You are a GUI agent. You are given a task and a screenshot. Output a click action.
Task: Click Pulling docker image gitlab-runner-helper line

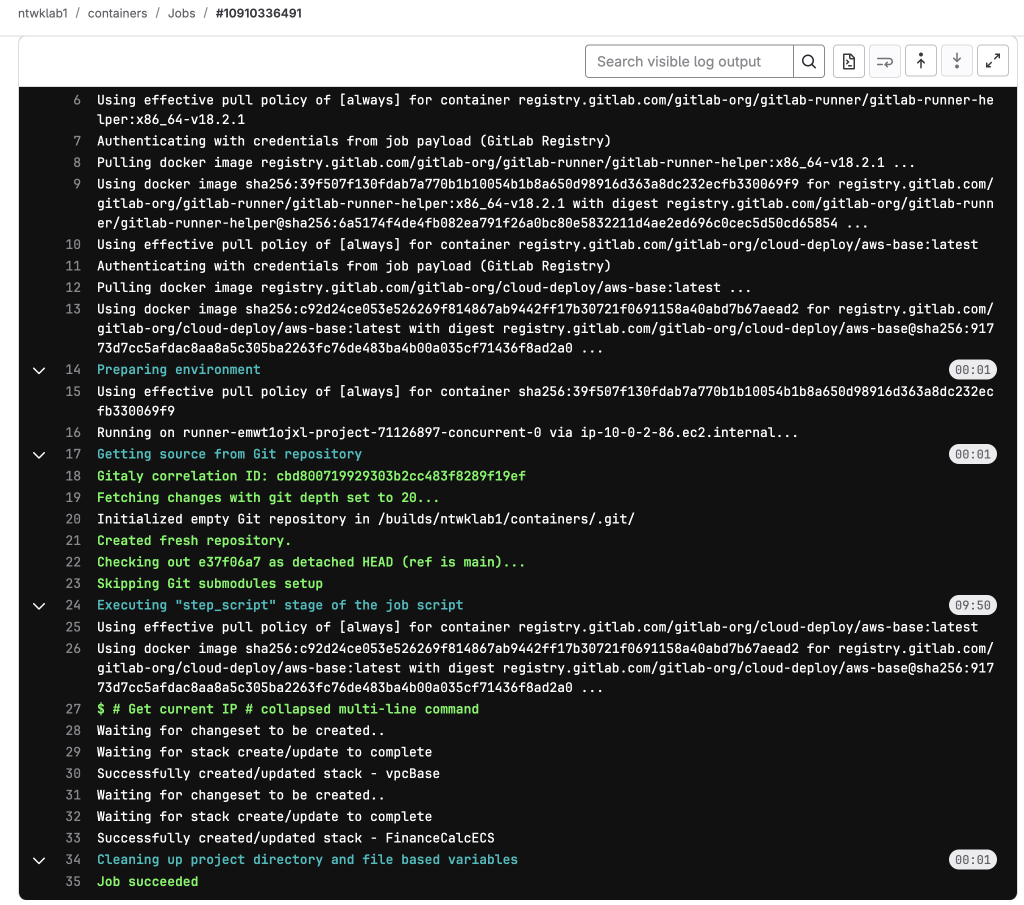pos(506,163)
